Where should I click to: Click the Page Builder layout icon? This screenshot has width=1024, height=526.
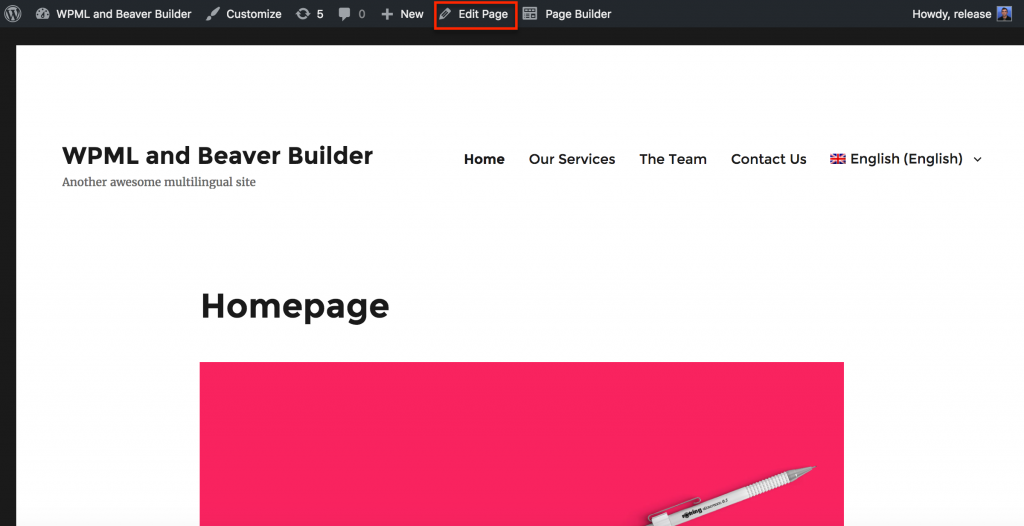[530, 14]
